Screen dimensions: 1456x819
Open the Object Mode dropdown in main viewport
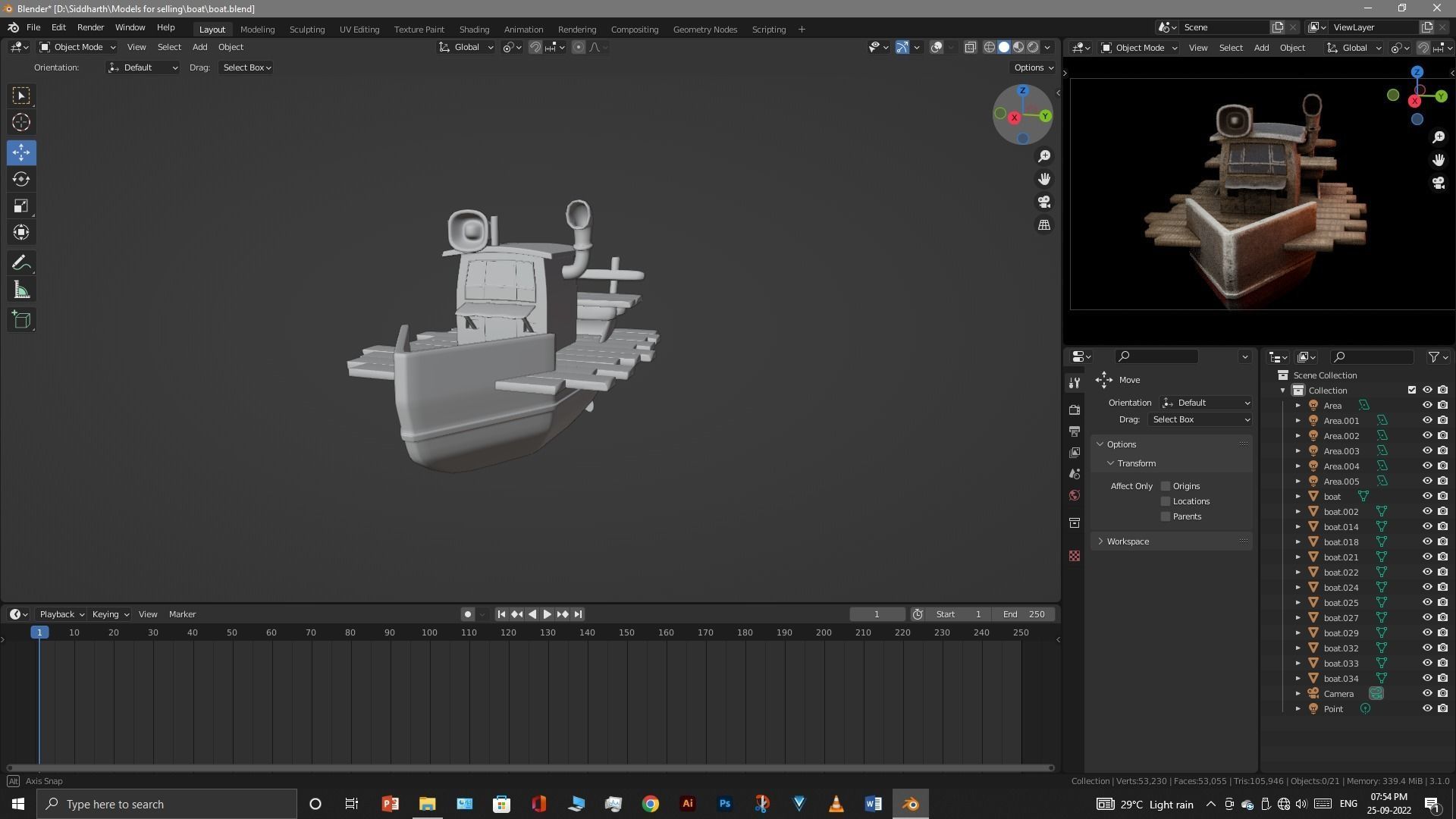(77, 47)
